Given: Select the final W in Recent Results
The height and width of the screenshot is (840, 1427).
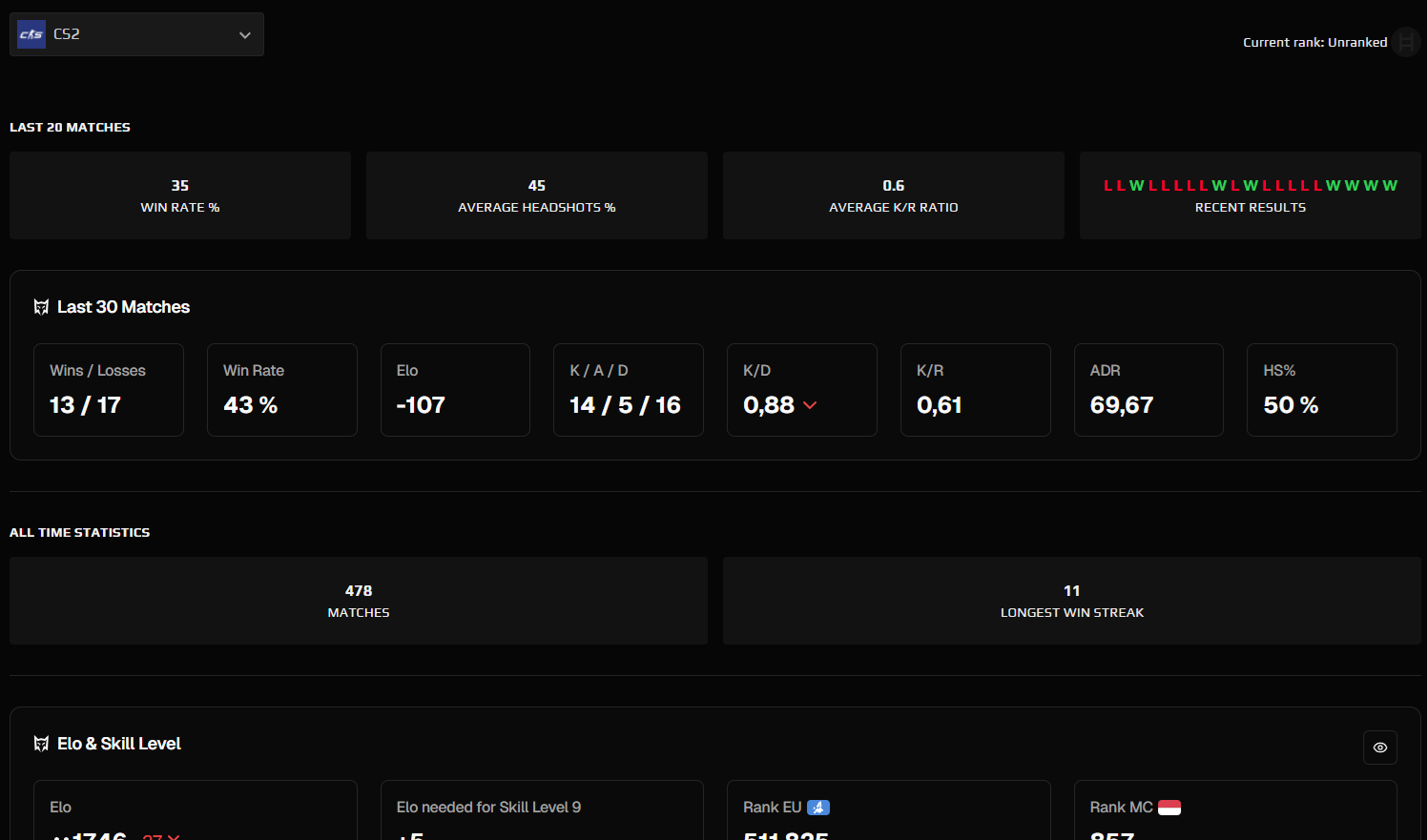Looking at the screenshot, I should pyautogui.click(x=1390, y=185).
